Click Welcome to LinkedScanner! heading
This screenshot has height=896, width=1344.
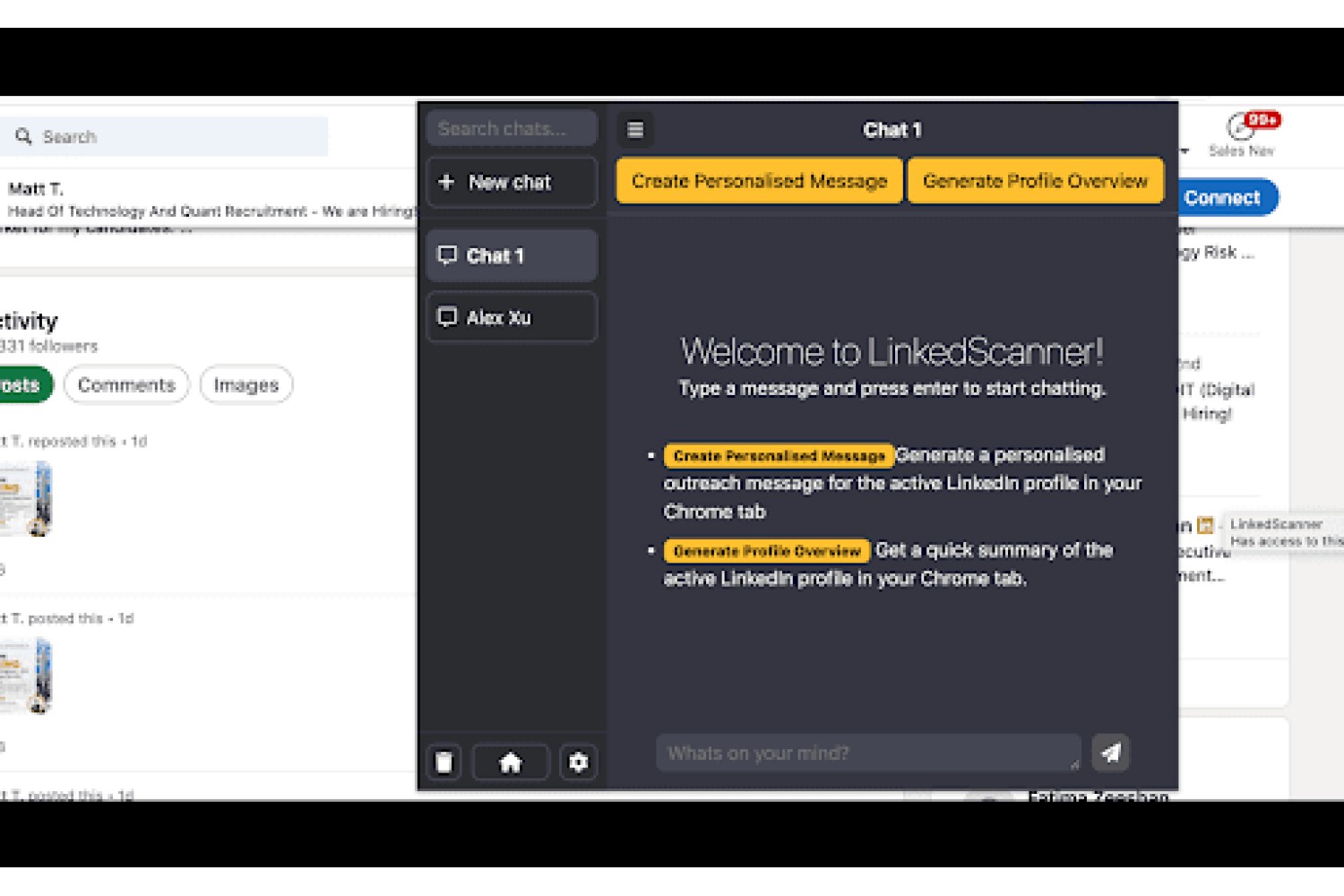click(x=892, y=351)
